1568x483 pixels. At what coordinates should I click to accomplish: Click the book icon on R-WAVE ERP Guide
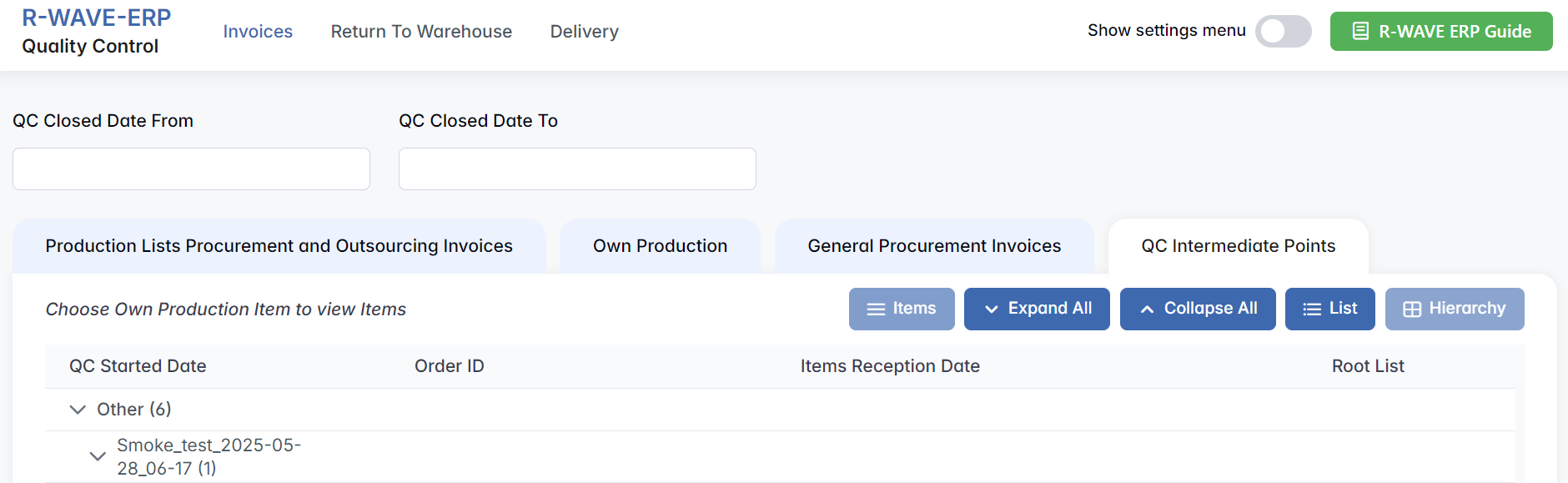[1360, 32]
